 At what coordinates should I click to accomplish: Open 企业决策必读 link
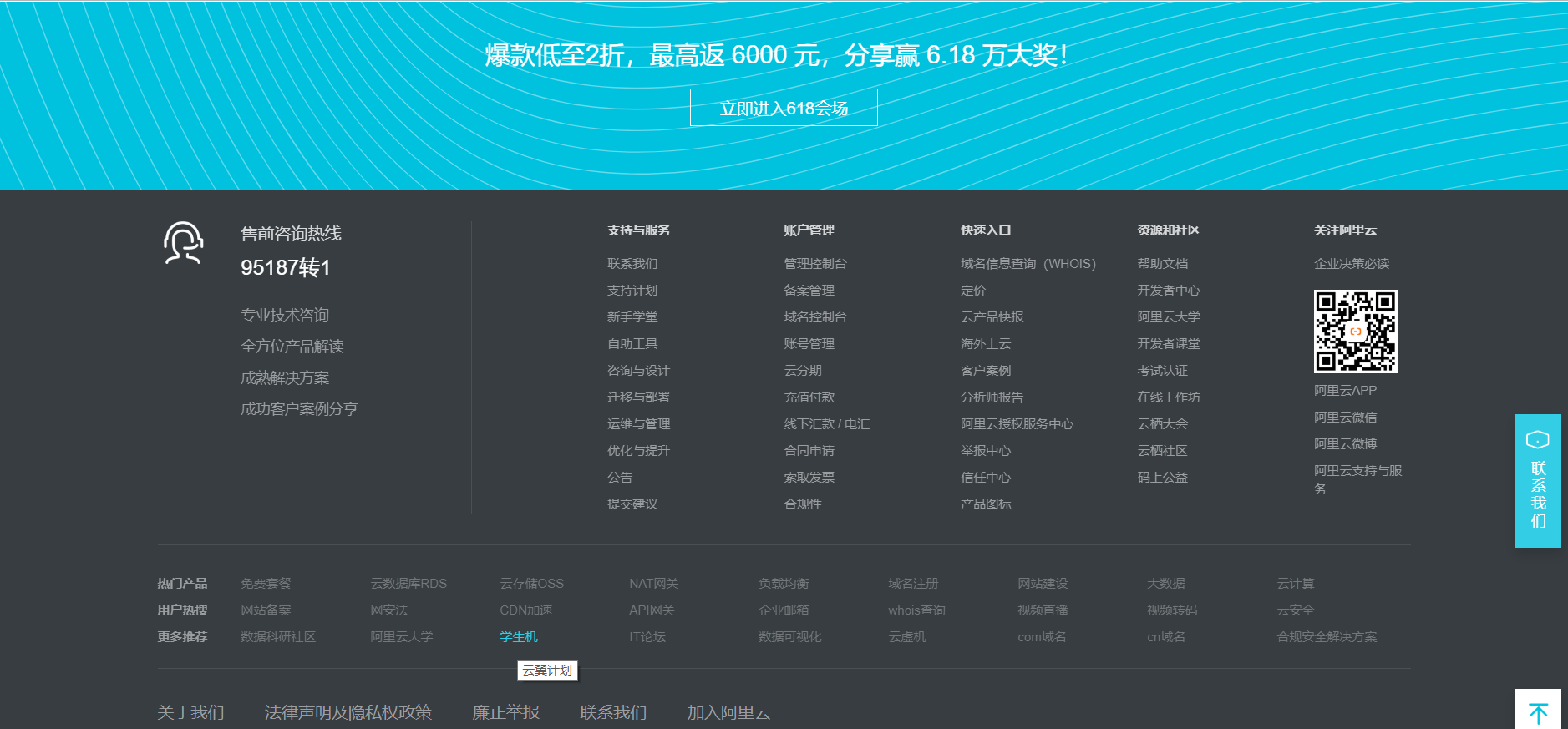[1352, 264]
